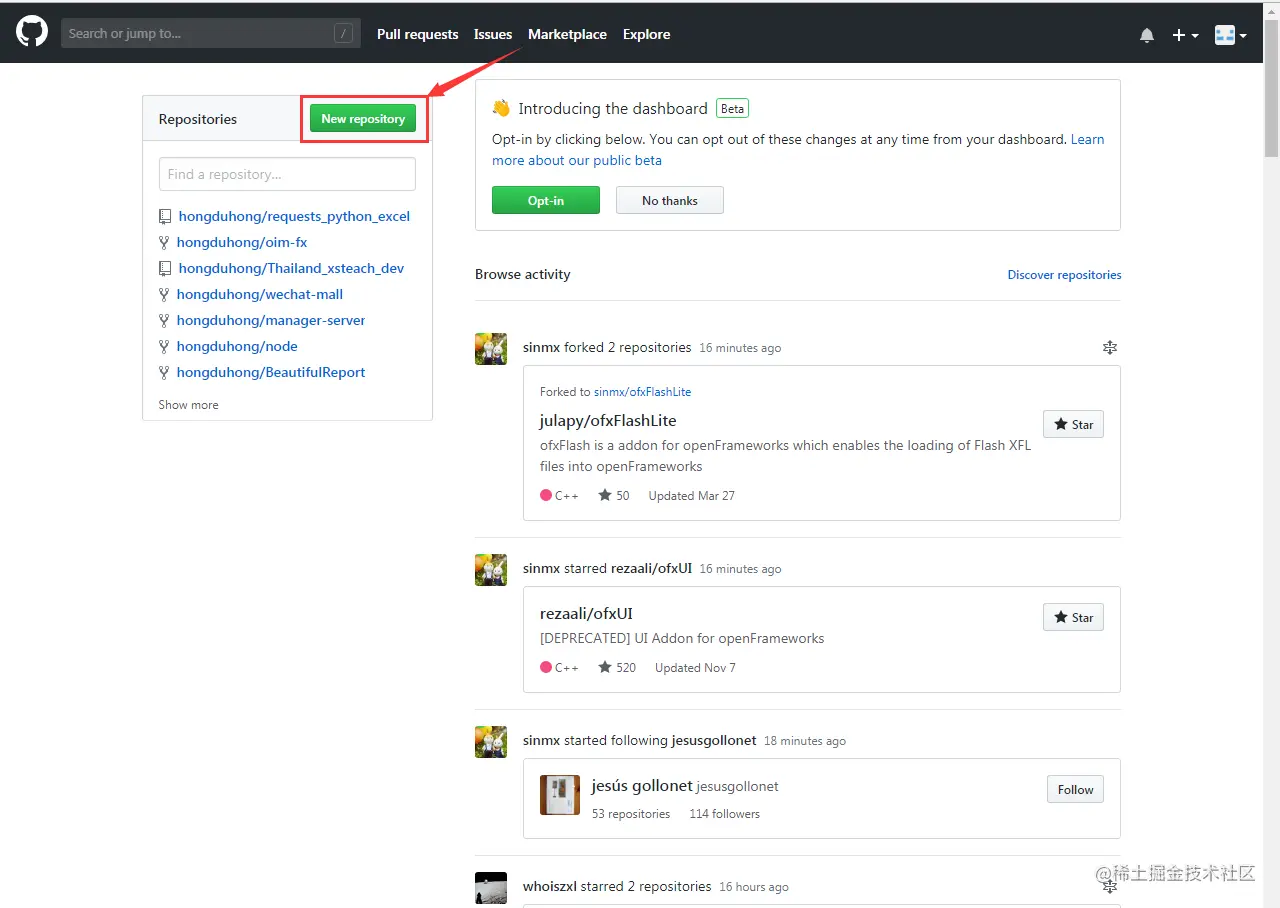Open whoiszxl profile link
Image resolution: width=1280 pixels, height=908 pixels.
[550, 887]
